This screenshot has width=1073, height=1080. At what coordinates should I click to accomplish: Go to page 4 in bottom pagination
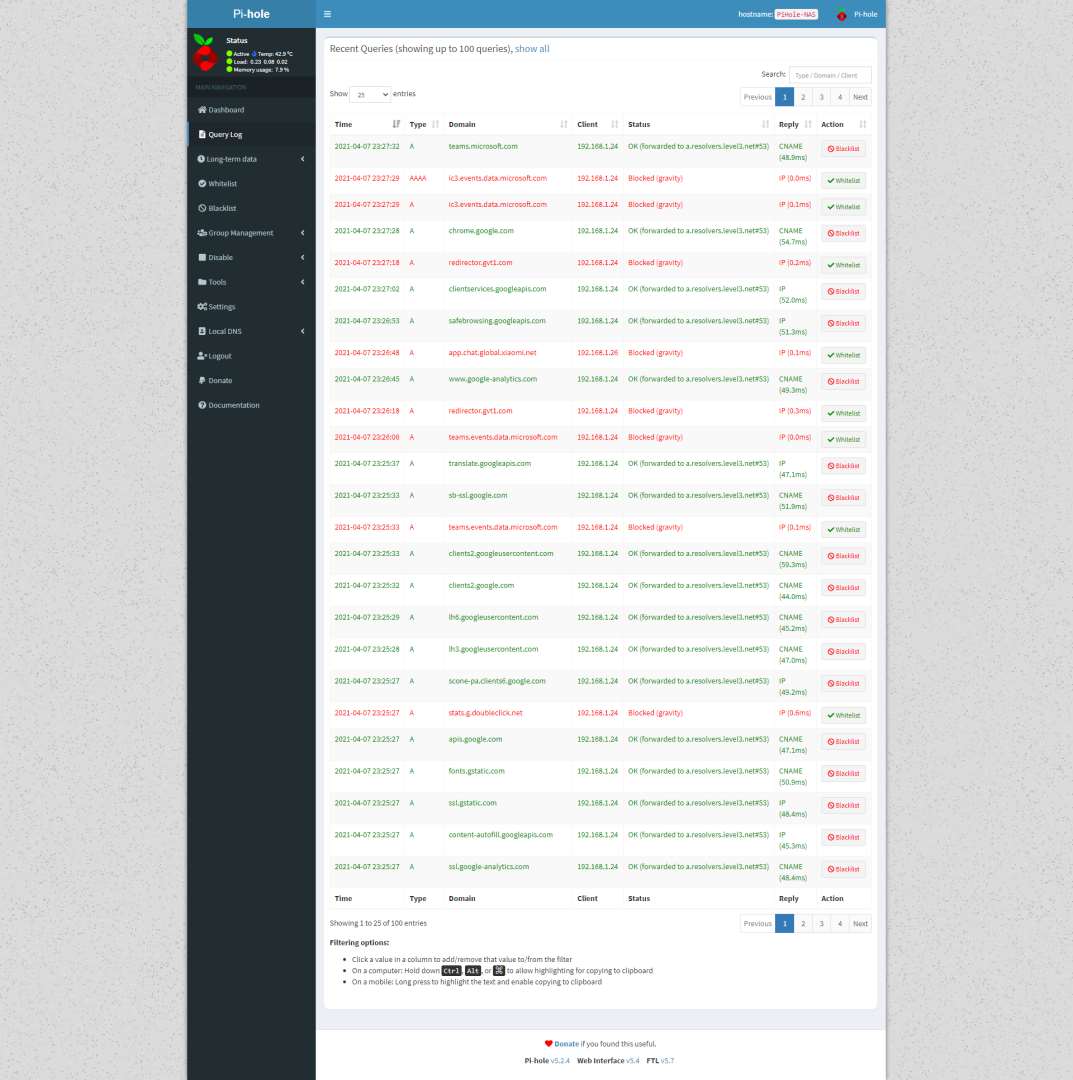(x=840, y=924)
